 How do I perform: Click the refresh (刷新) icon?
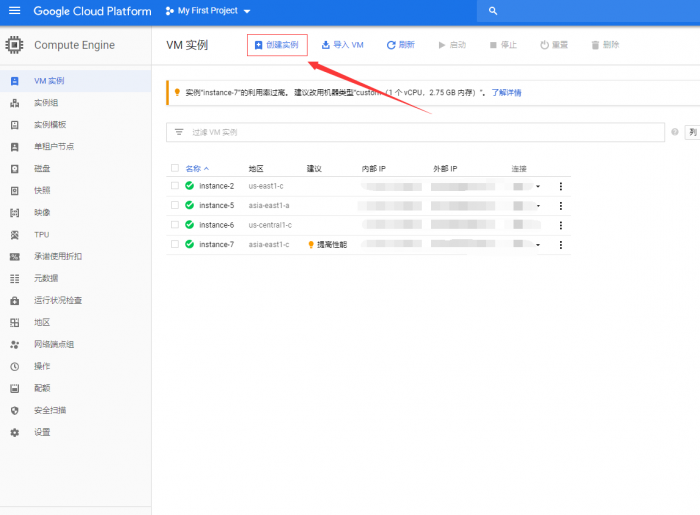point(391,45)
